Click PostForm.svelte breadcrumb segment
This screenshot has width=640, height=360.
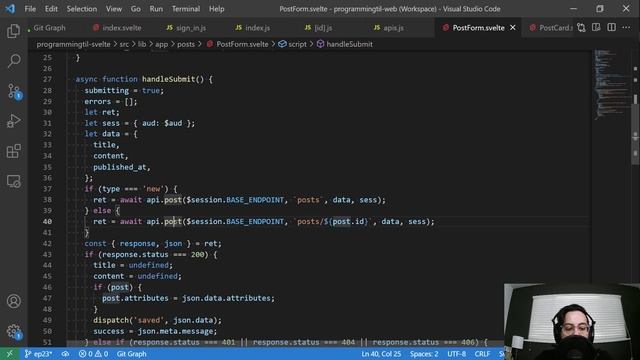tap(238, 44)
